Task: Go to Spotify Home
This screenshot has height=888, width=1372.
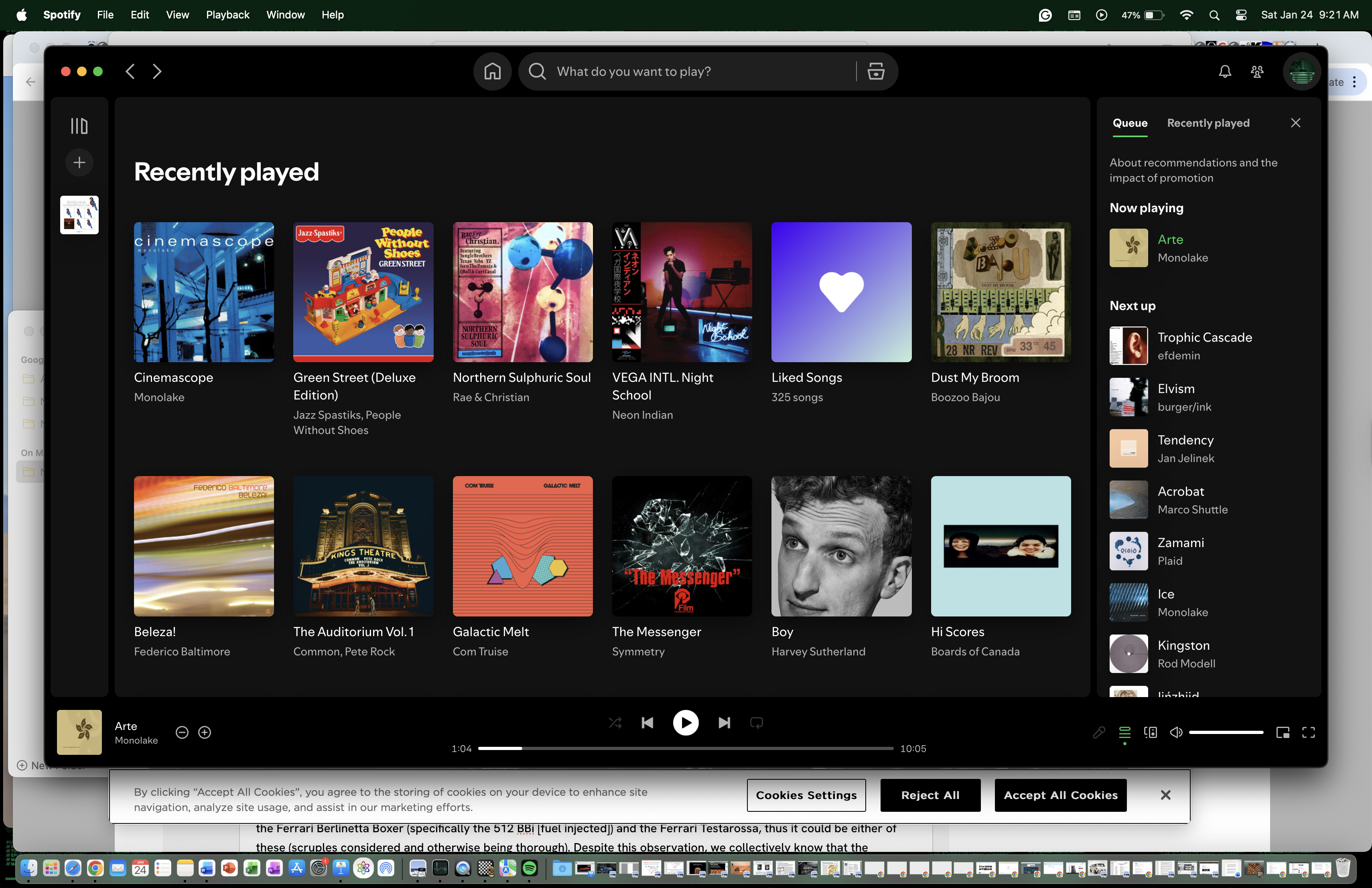Action: tap(492, 71)
